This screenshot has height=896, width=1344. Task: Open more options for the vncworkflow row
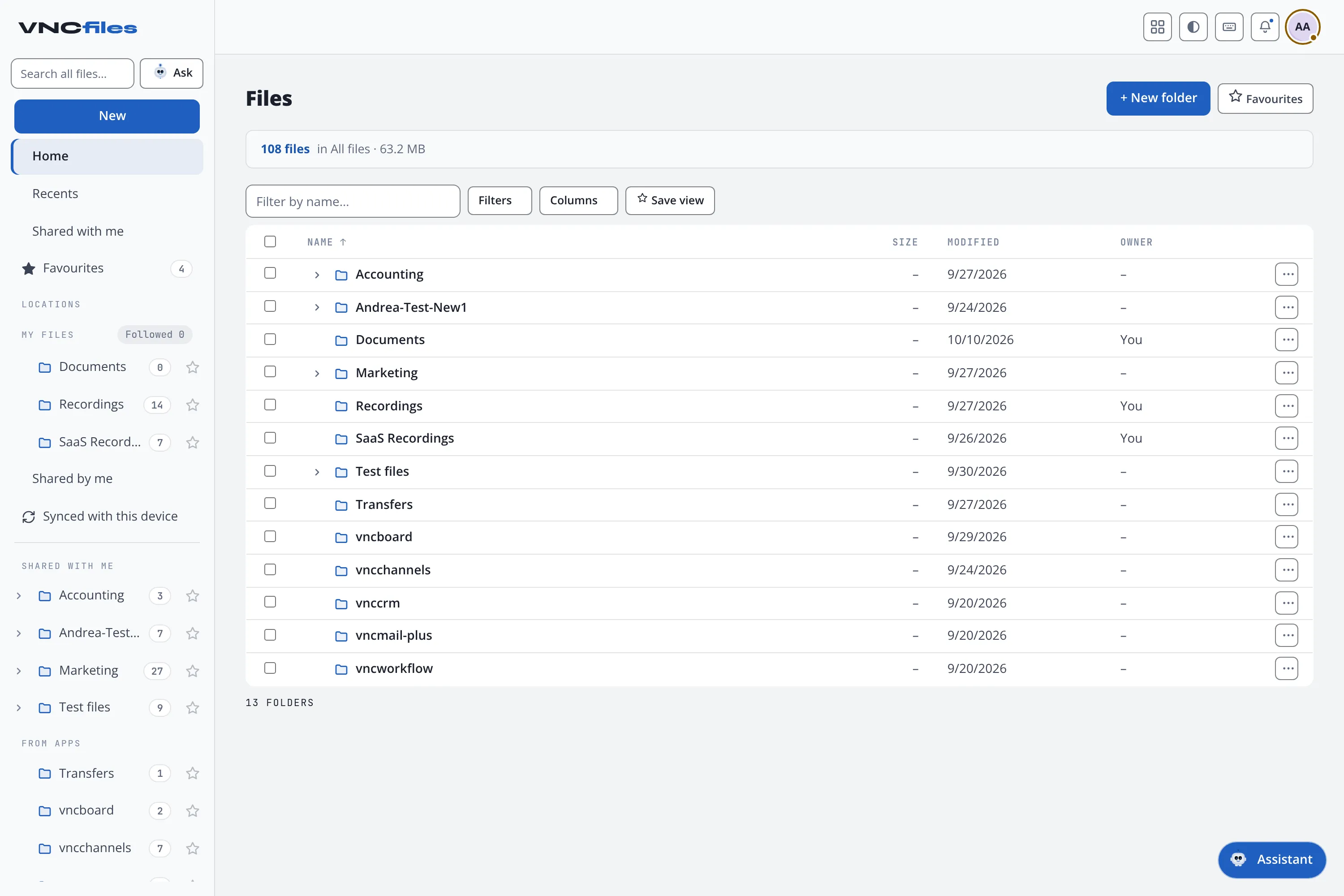tap(1286, 668)
